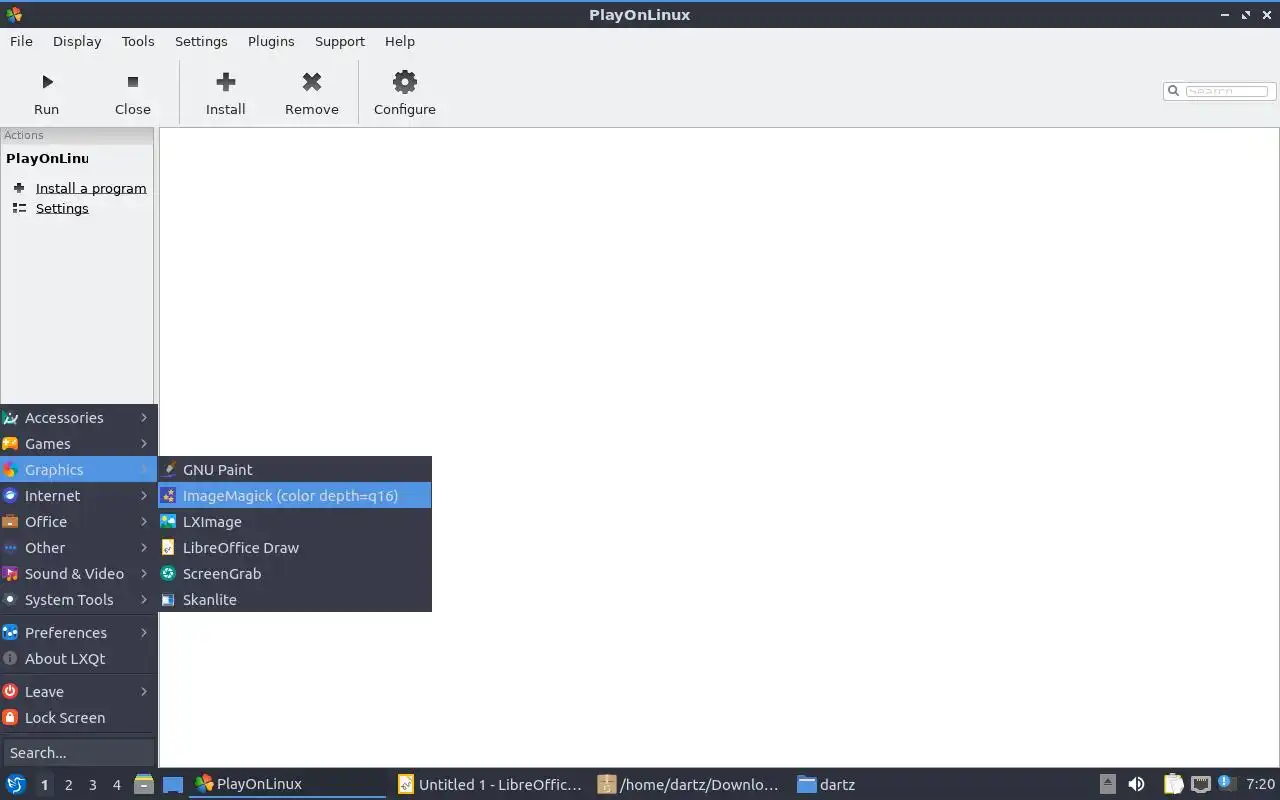Screen dimensions: 1280x800
Task: Expand the Other submenu arrow
Action: (144, 547)
